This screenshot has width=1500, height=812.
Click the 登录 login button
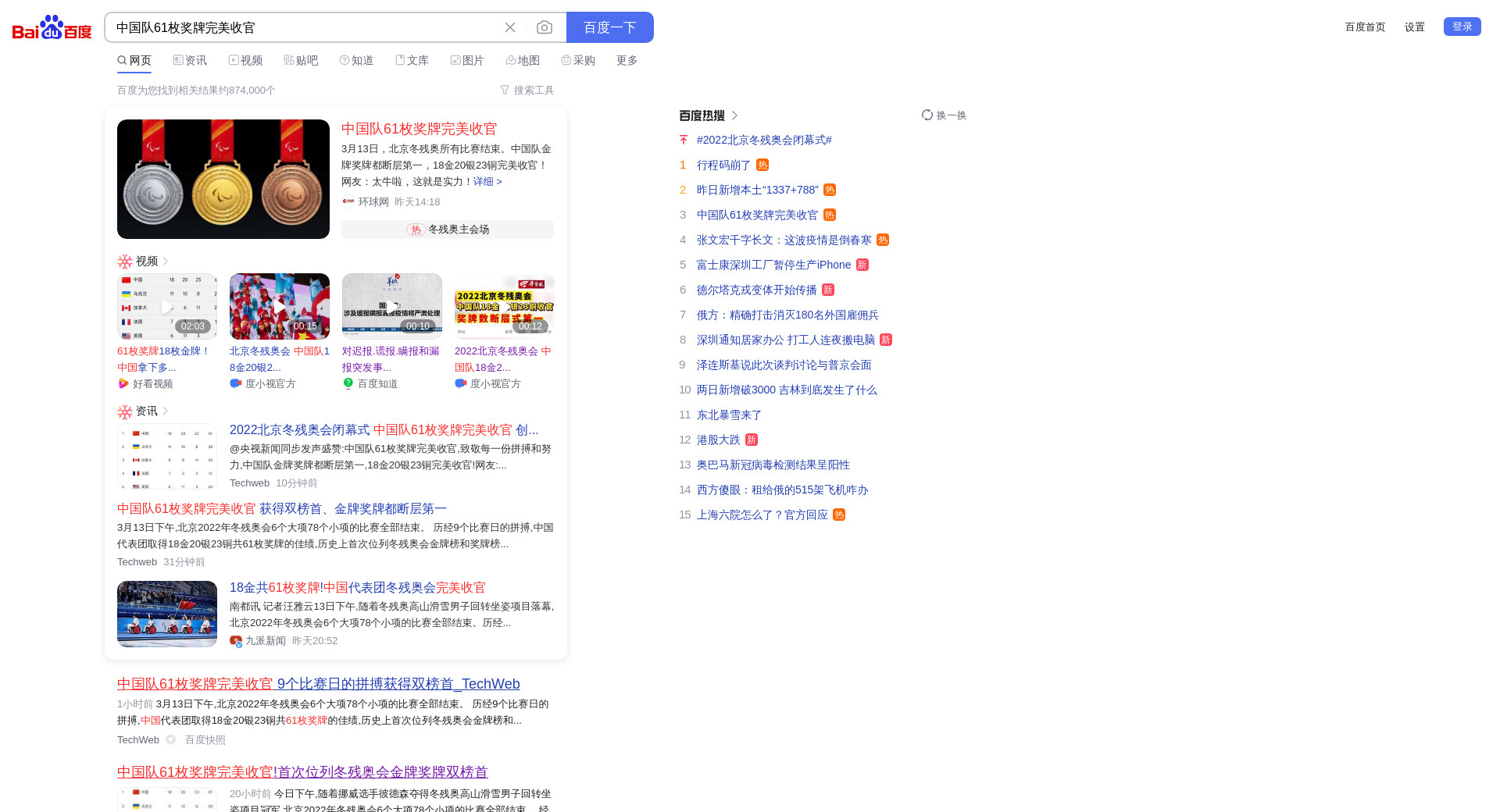[x=1462, y=27]
